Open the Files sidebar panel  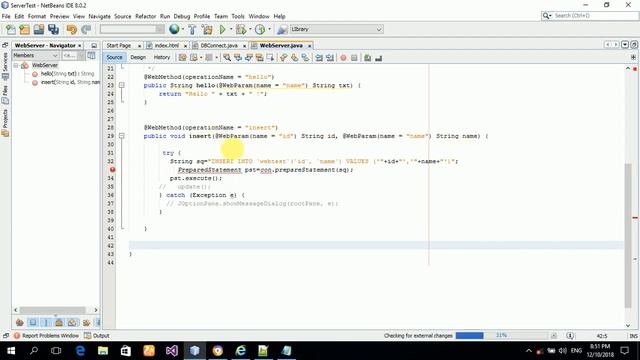coord(5,94)
